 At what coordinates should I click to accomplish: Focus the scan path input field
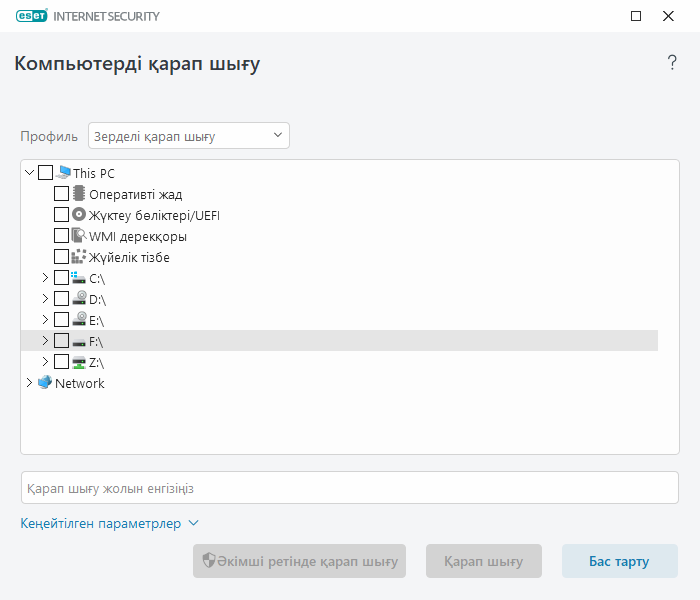[350, 488]
